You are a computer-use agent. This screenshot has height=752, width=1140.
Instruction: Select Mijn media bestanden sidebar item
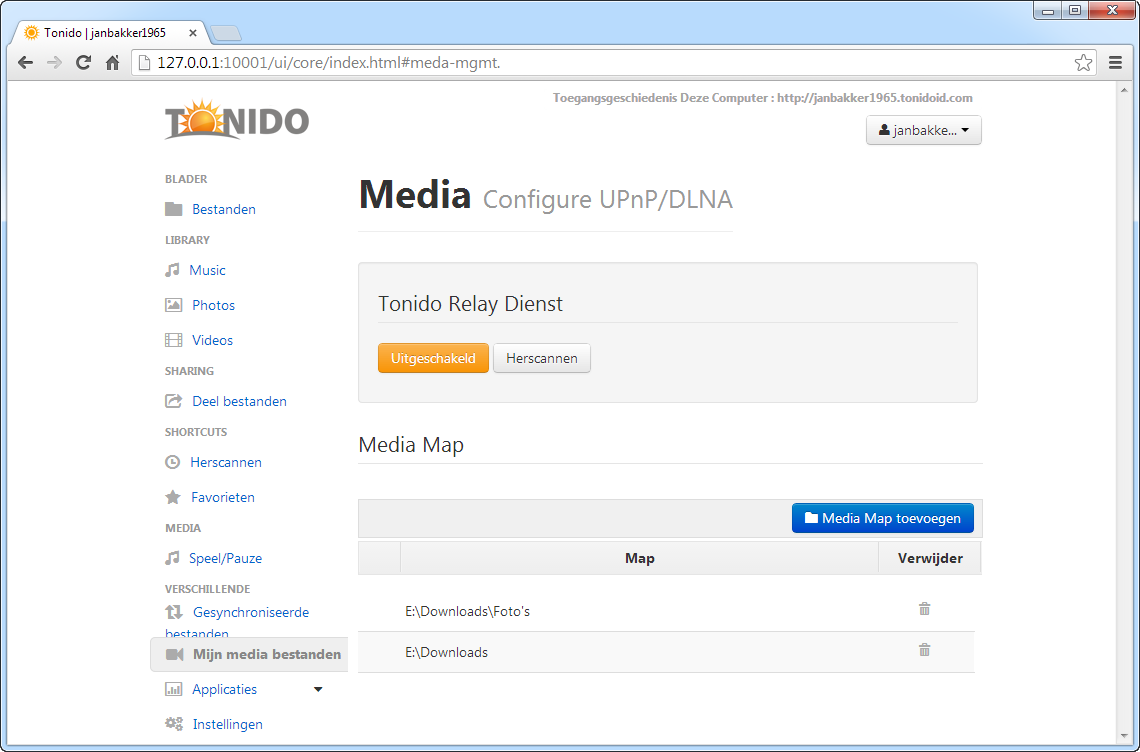[249, 655]
